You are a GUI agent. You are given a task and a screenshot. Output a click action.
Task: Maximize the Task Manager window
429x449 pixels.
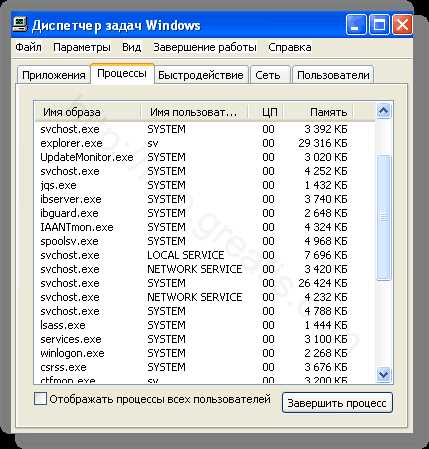pos(379,25)
